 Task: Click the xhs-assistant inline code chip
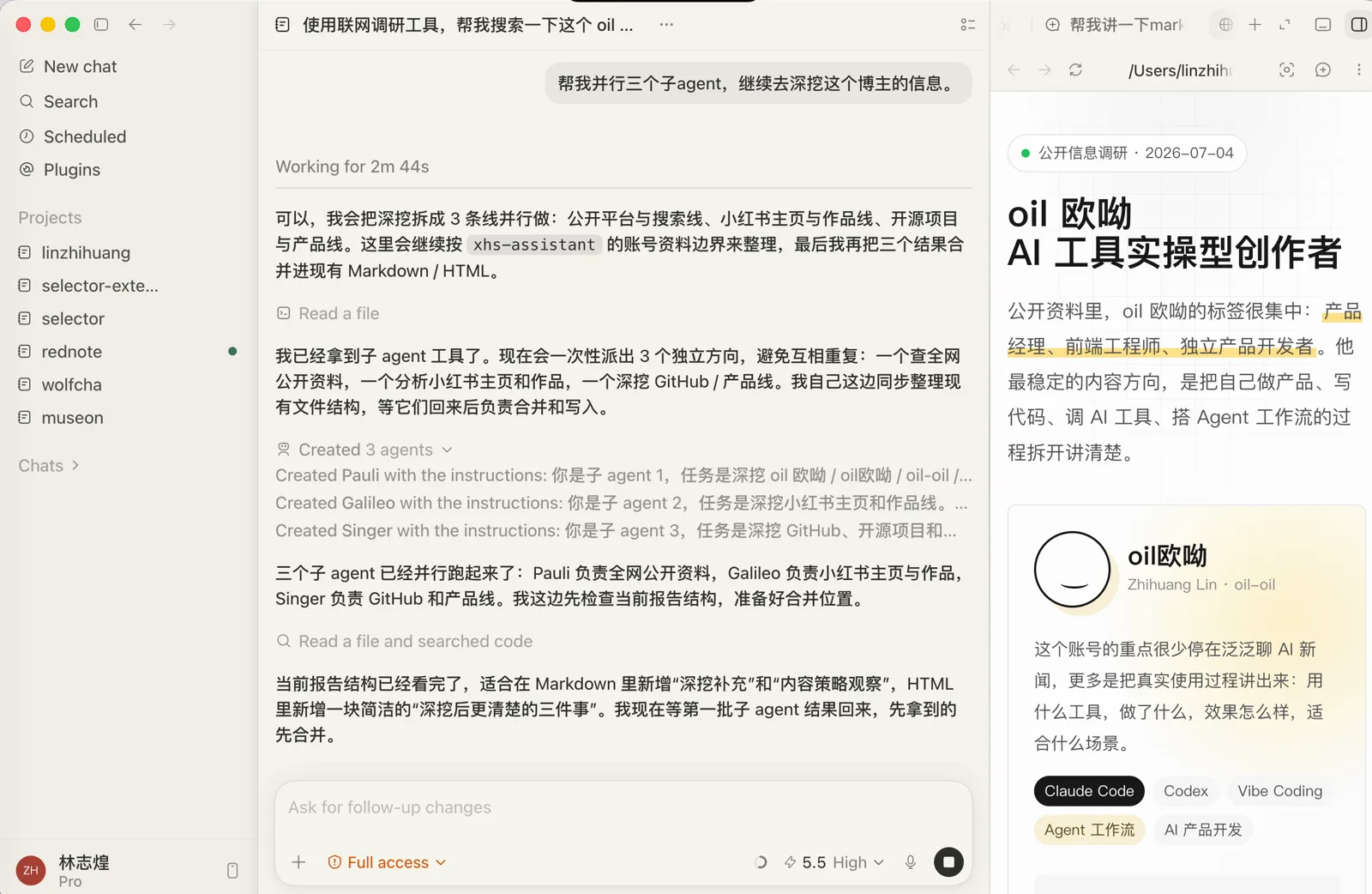point(534,245)
